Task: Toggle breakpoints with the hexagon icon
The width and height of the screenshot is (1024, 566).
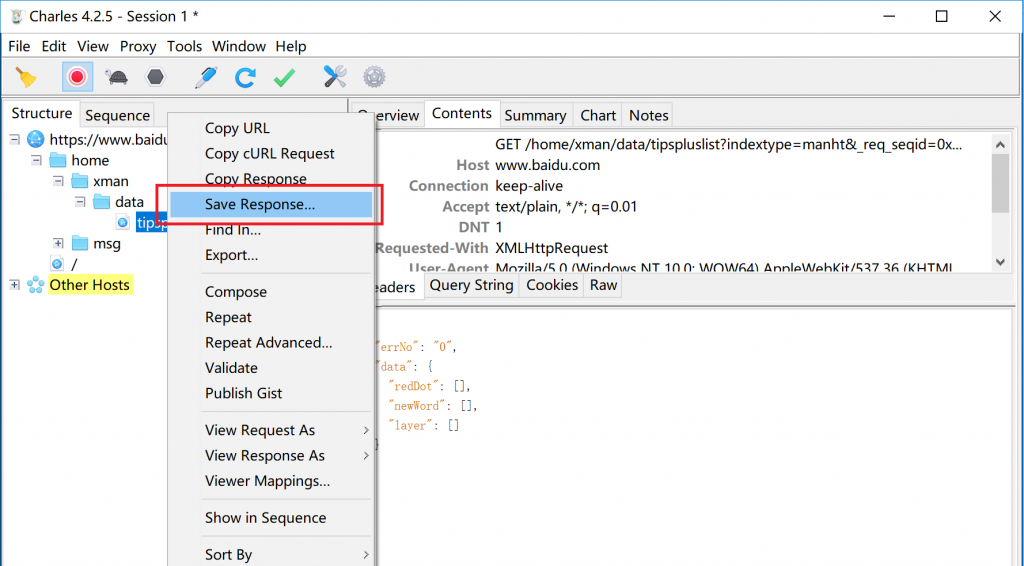Action: tap(155, 77)
